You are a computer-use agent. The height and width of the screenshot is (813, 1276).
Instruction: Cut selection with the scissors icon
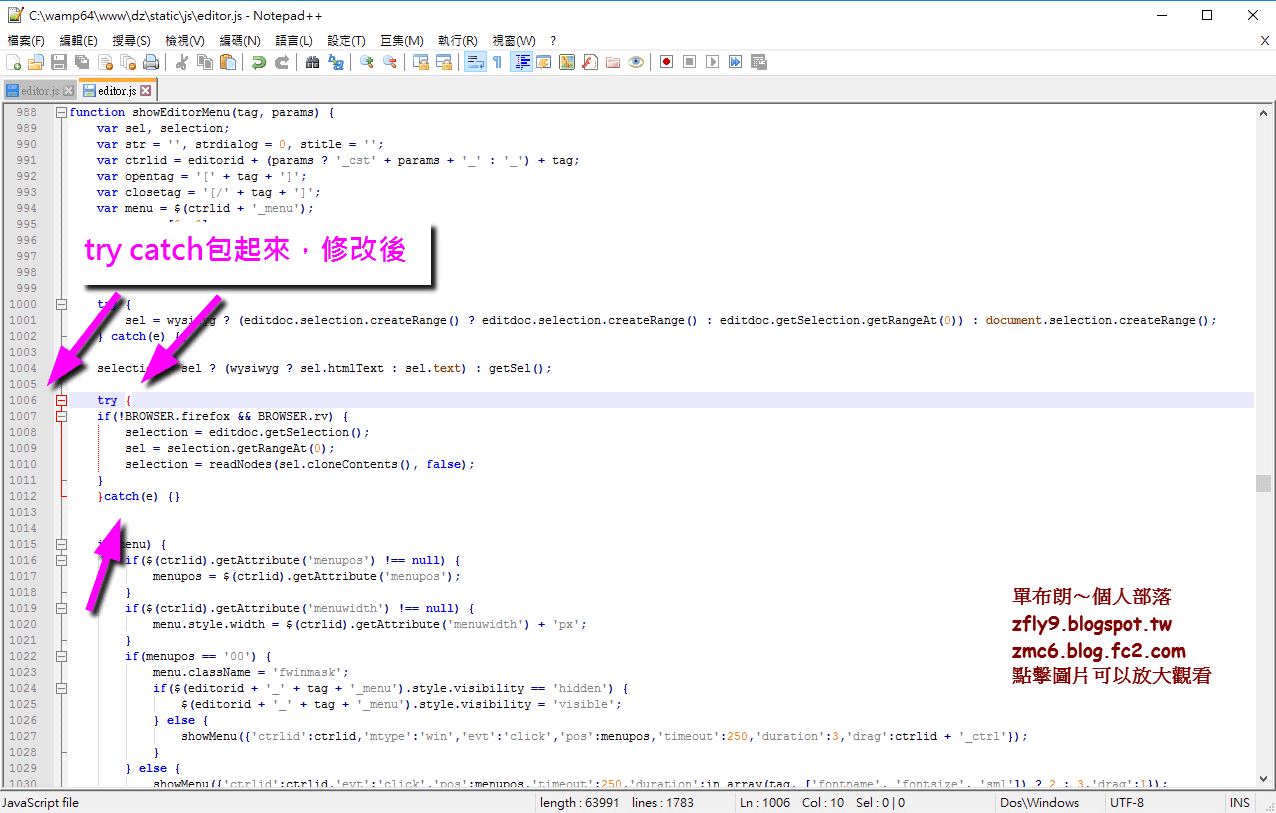[182, 62]
